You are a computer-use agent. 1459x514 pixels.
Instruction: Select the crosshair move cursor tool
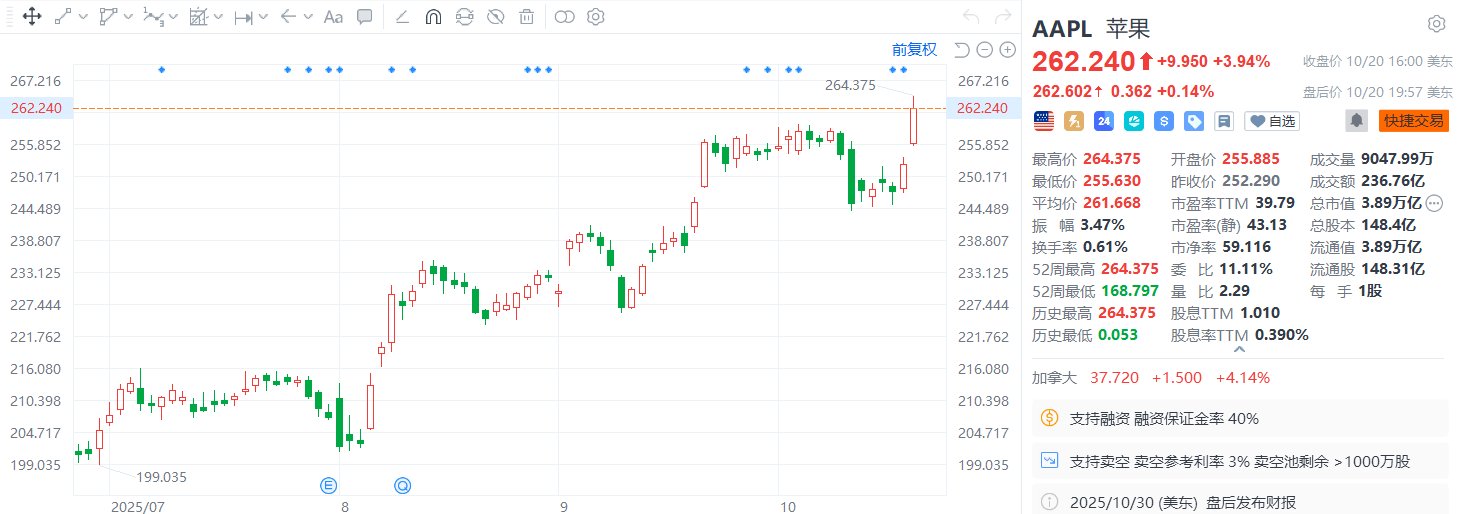31,17
